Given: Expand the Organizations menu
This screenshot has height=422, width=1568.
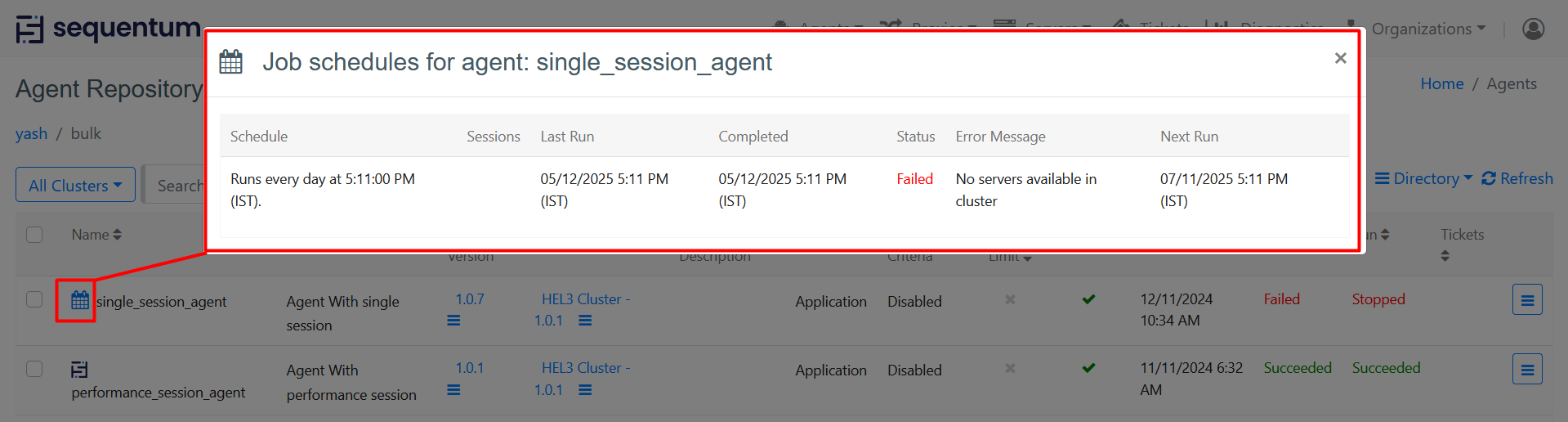Looking at the screenshot, I should pos(1428,29).
